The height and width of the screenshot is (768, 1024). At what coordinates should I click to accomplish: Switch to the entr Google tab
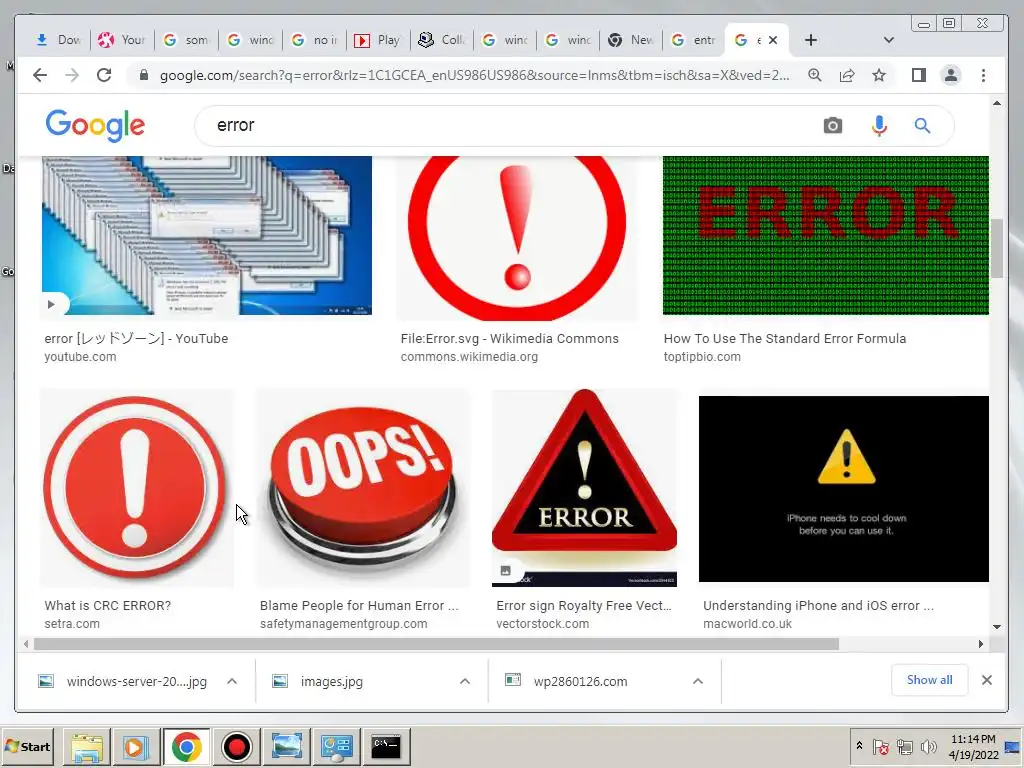point(695,40)
